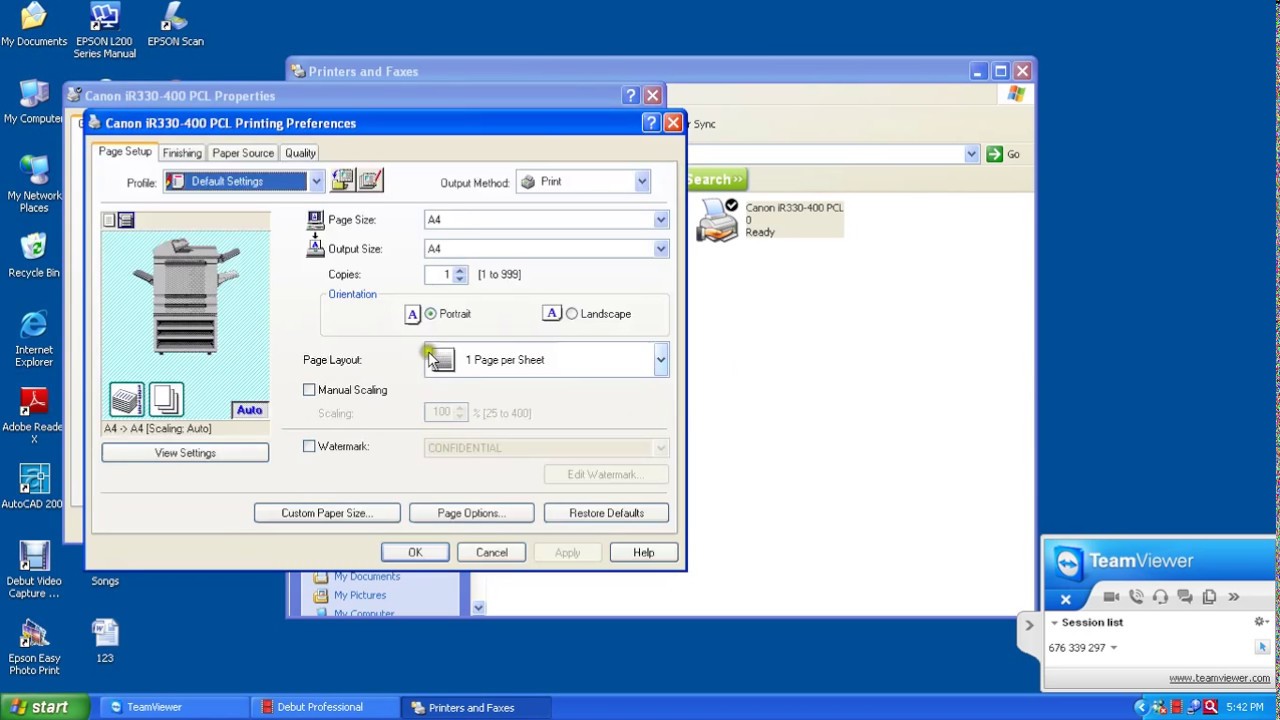Screen dimensions: 1280x720
Task: Click Copies spinner up arrow
Action: coord(460,270)
